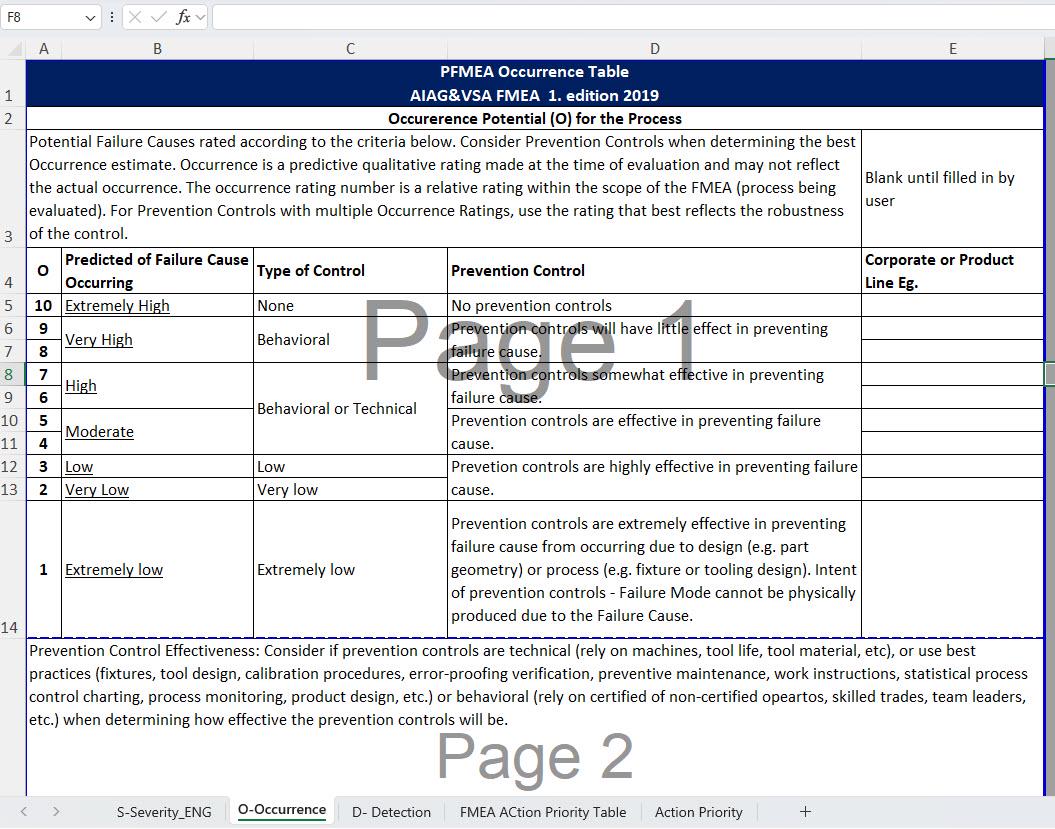Select row 5 by clicking its row number
Image resolution: width=1055 pixels, height=829 pixels.
click(10, 305)
